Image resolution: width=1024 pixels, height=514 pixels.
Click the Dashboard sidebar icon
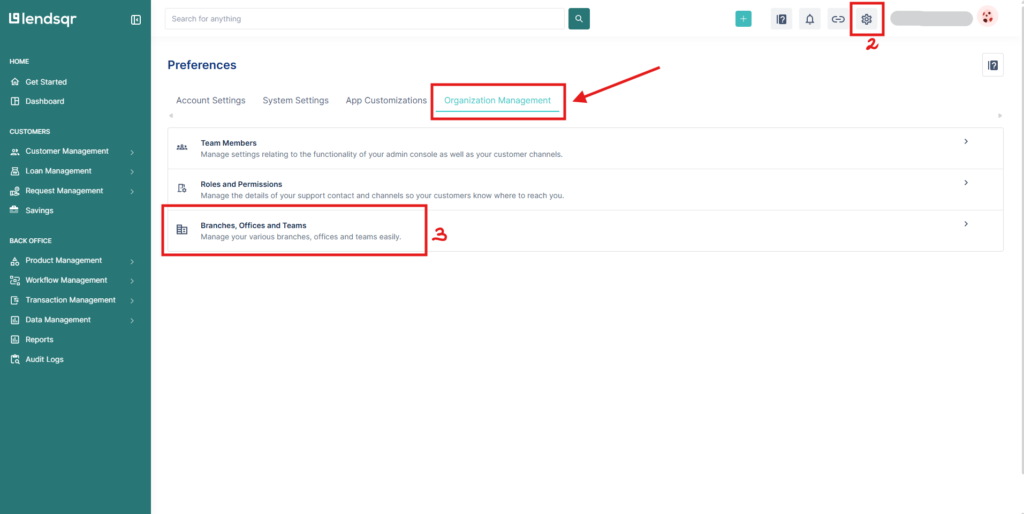click(14, 101)
